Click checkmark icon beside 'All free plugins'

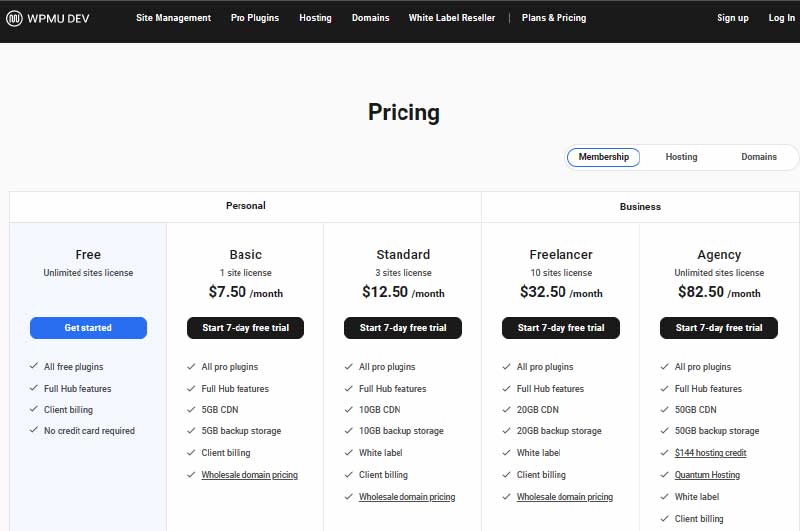(34, 366)
